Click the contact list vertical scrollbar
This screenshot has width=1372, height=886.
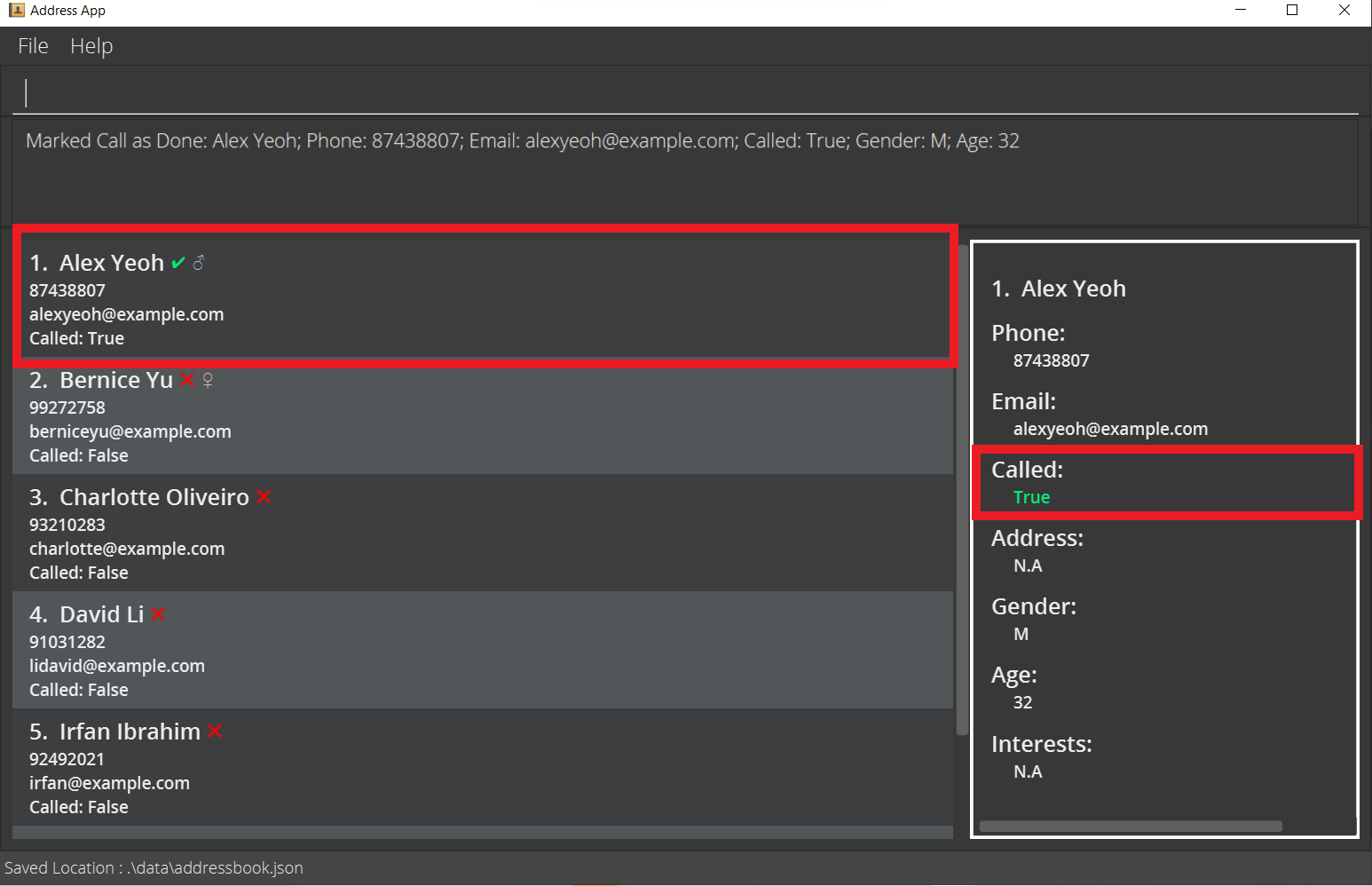point(962,488)
